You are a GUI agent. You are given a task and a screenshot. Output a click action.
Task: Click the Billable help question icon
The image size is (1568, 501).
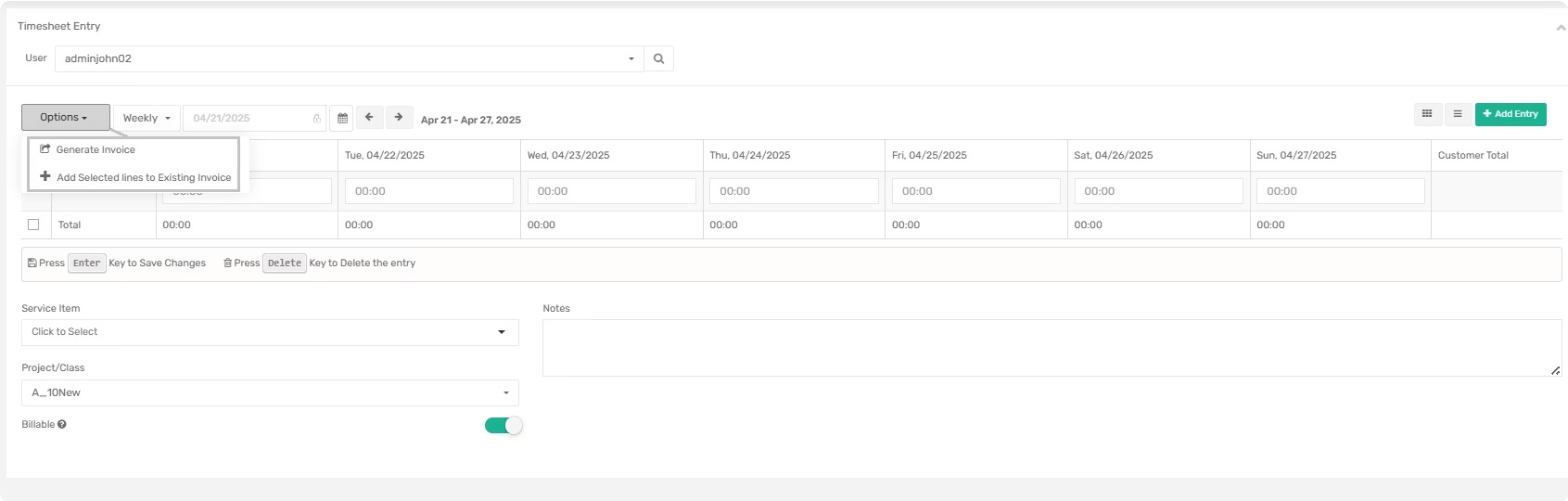pos(62,424)
